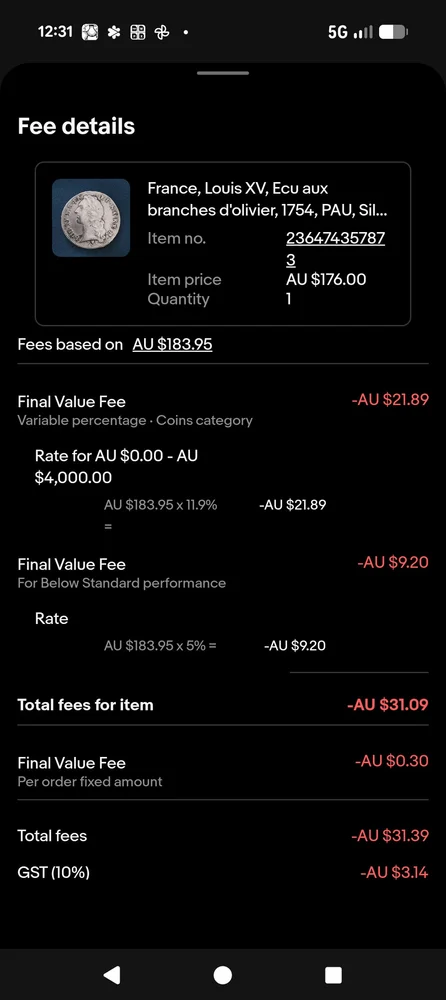Tap the GST (10%) row
The image size is (446, 1000).
[x=223, y=872]
